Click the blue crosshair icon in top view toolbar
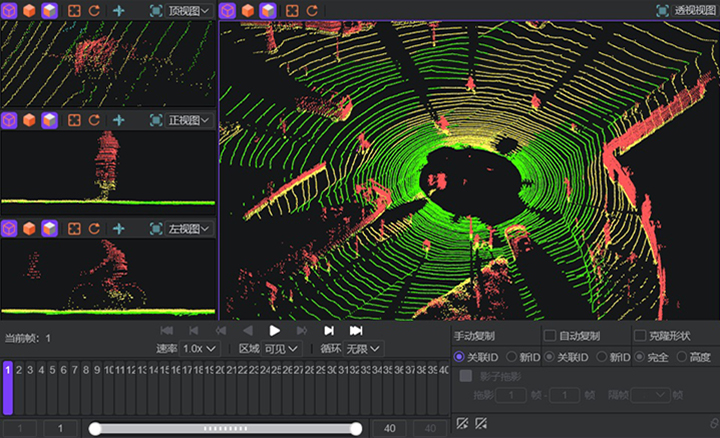Viewport: 720px width, 438px height. point(118,10)
